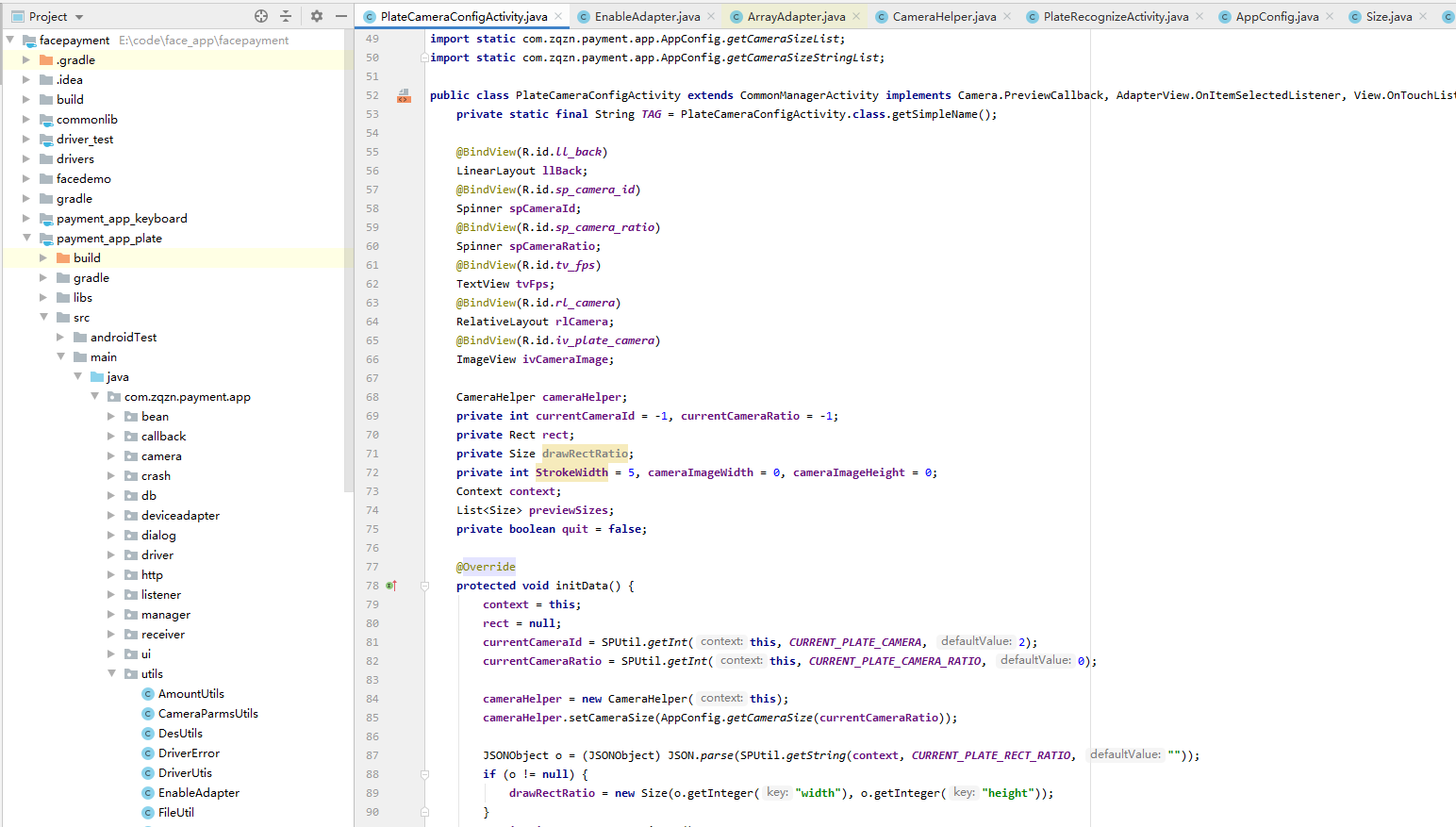Collapse the payment_app_plate module

[x=26, y=238]
